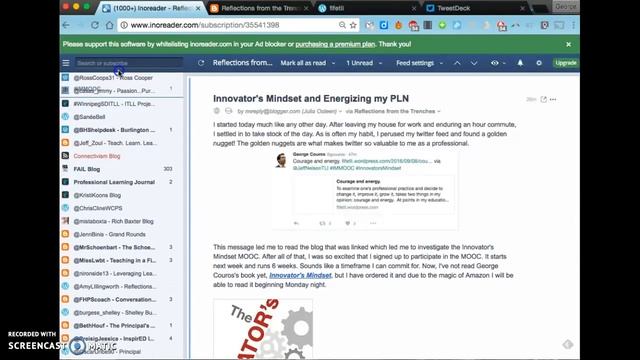Switch to the Inoreader browser tab
Image resolution: width=640 pixels, height=360 pixels.
point(151,8)
